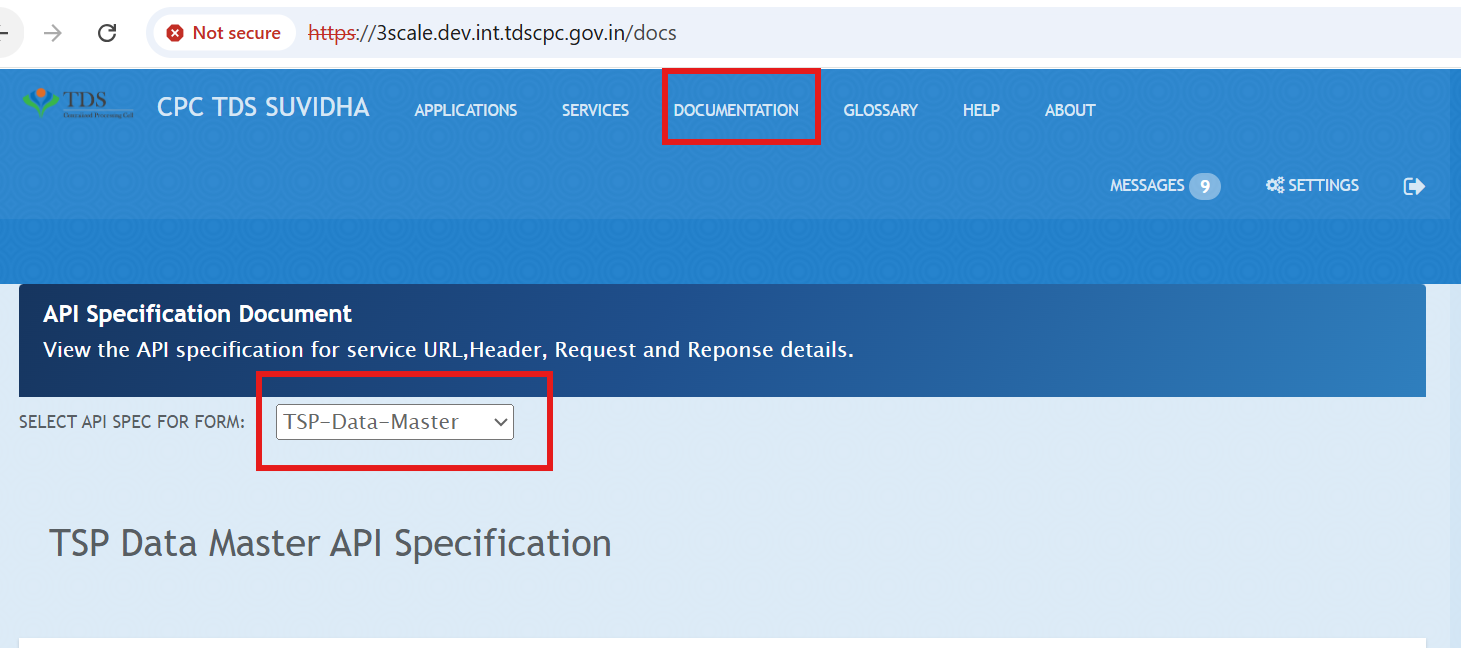Open the SERVICES menu item
The image size is (1461, 648).
pyautogui.click(x=595, y=110)
